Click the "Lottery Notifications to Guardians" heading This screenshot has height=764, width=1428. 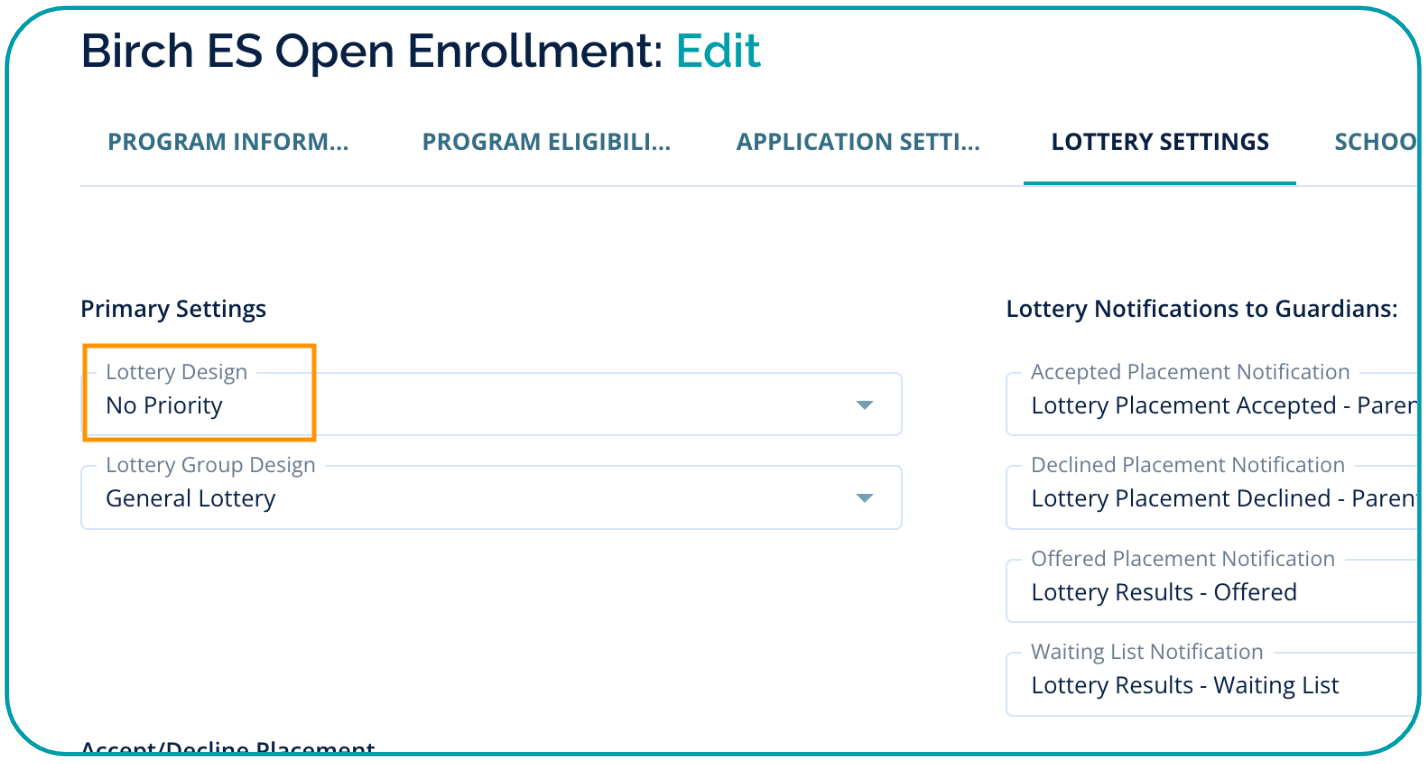pyautogui.click(x=1201, y=309)
